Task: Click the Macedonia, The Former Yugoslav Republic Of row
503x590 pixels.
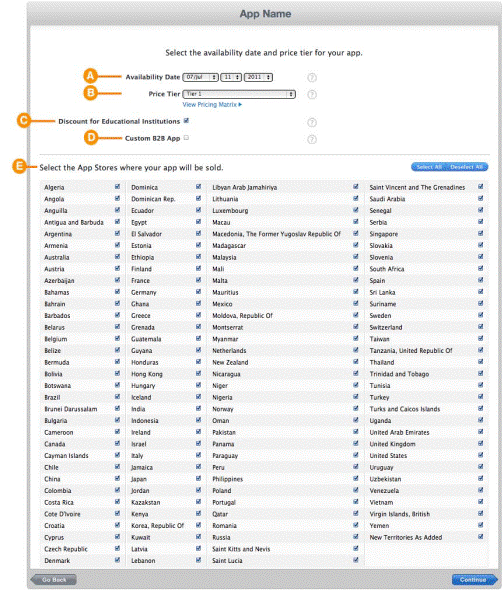Action: click(x=286, y=234)
